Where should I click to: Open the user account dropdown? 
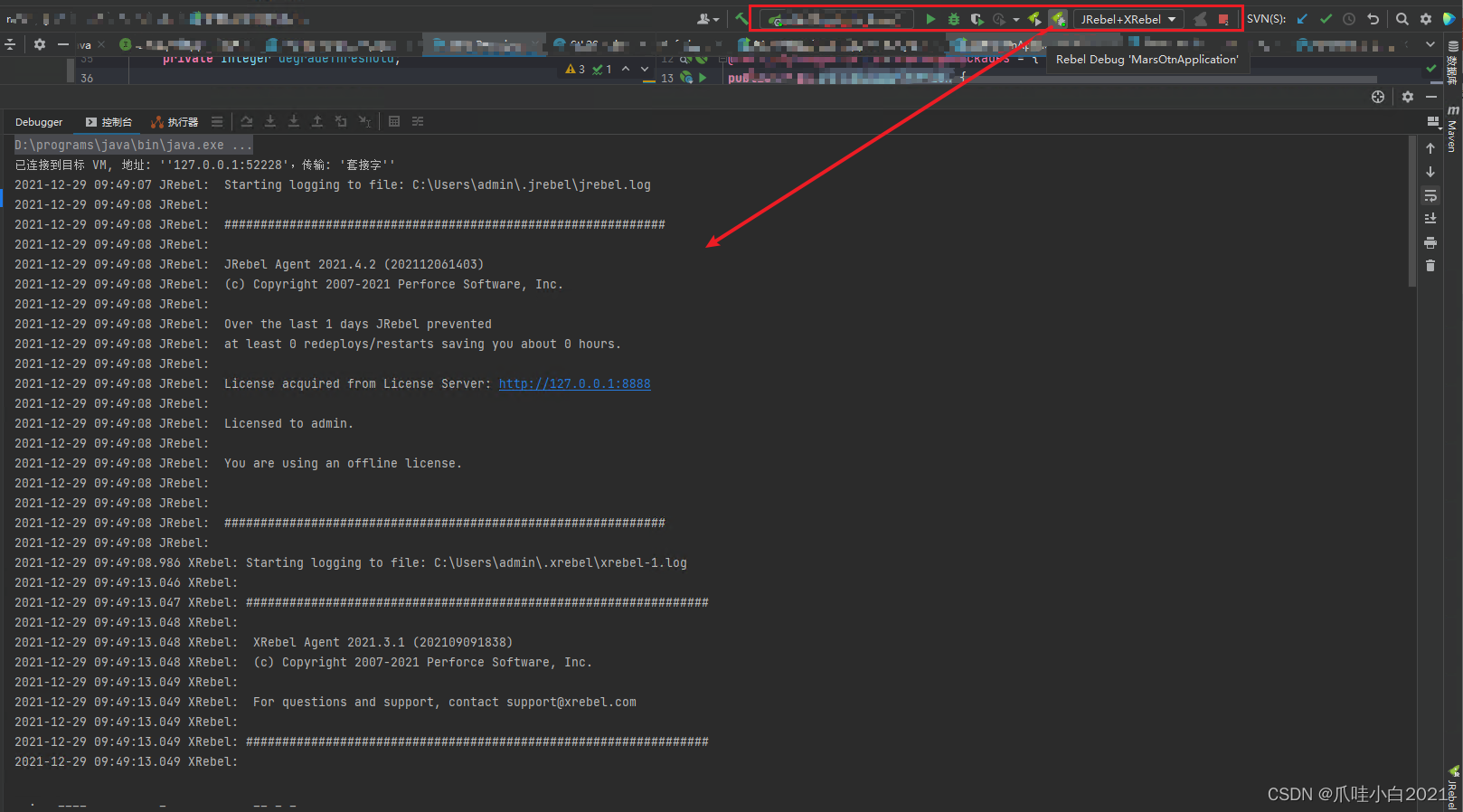[x=708, y=19]
